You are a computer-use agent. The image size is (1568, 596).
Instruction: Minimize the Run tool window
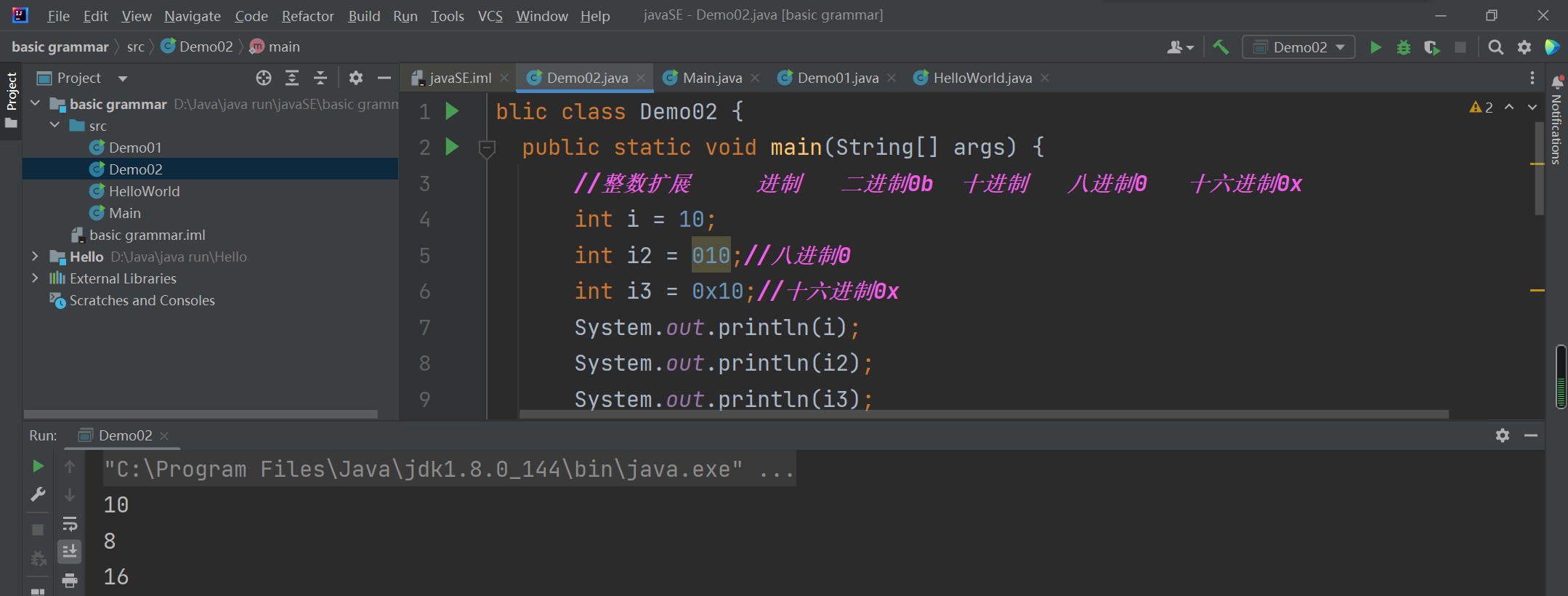pos(1531,435)
